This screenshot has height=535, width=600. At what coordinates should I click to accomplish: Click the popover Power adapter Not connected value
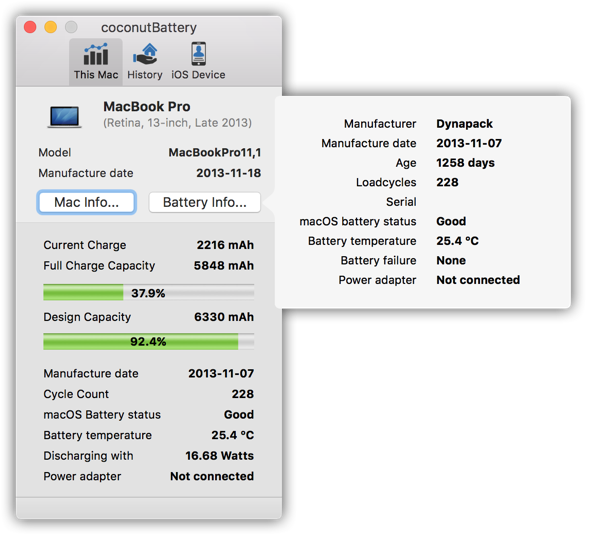[x=478, y=280]
